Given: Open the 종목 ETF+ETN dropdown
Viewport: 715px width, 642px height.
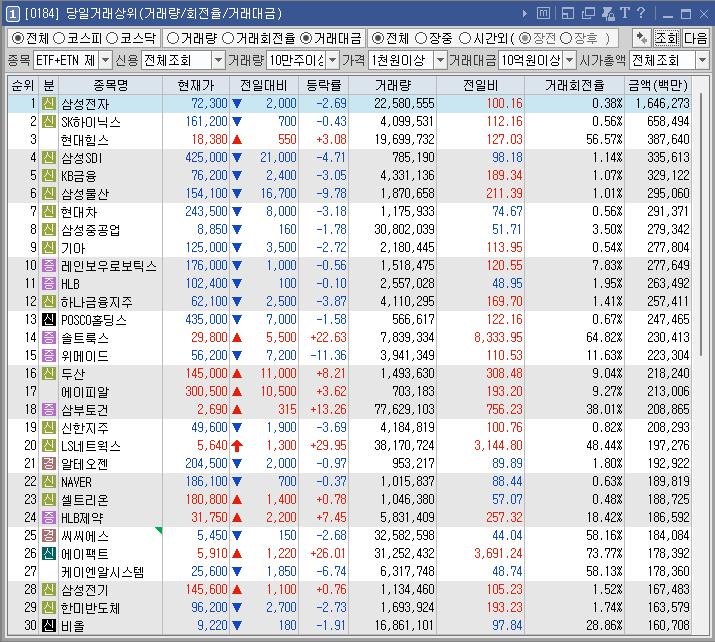Looking at the screenshot, I should click(105, 60).
